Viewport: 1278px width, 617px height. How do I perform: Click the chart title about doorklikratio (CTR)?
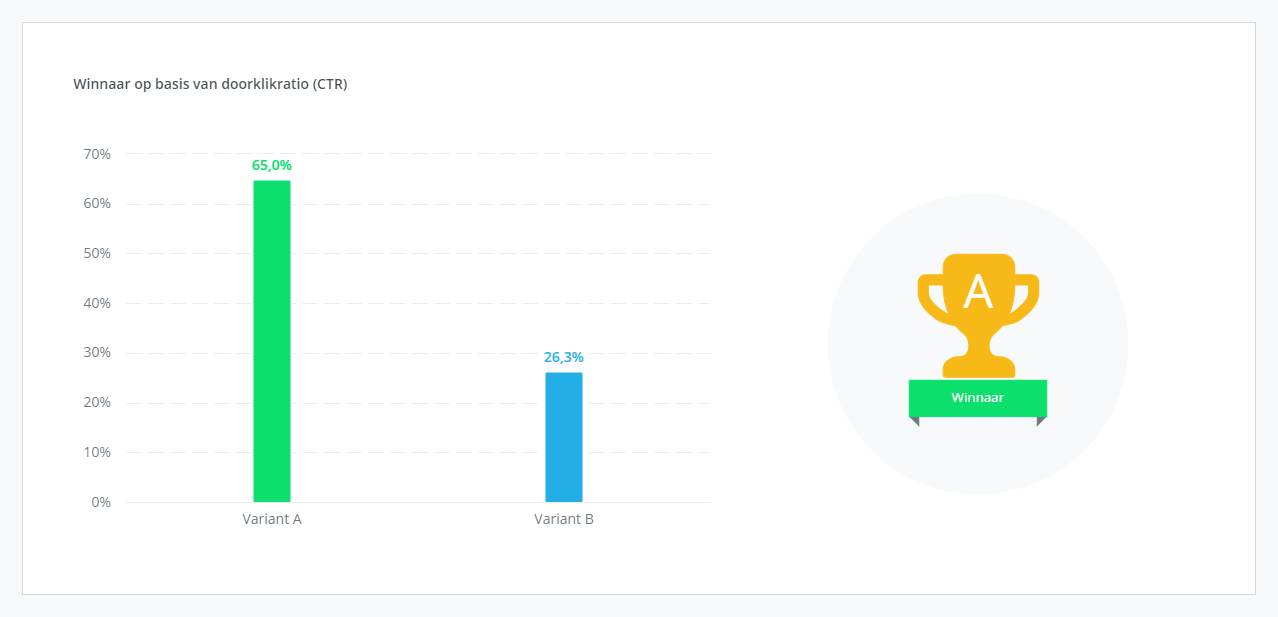click(x=210, y=84)
